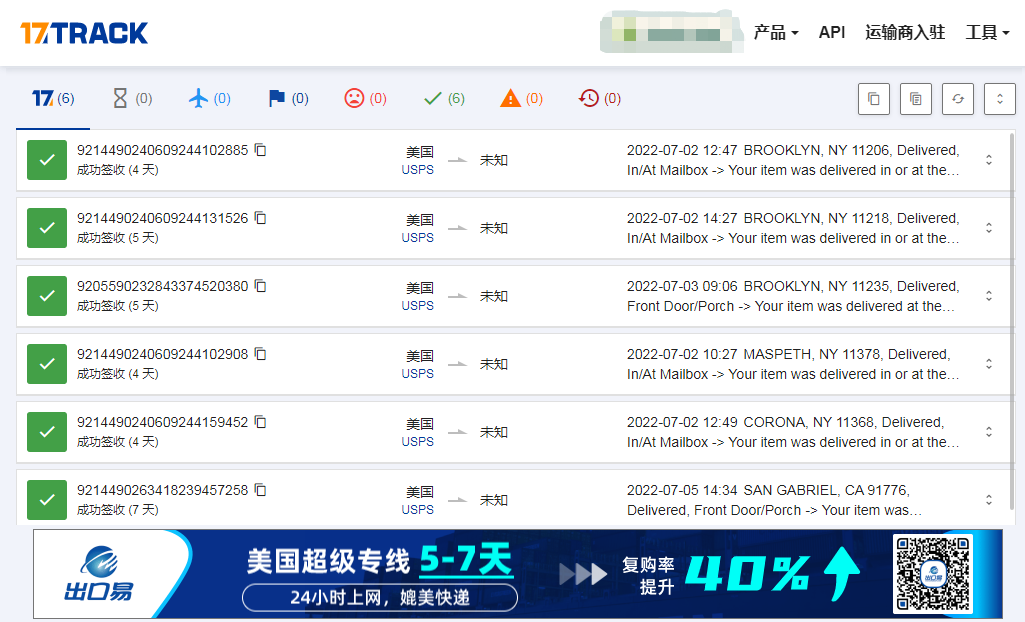1025x622 pixels.
Task: Open the API page
Action: pyautogui.click(x=832, y=32)
